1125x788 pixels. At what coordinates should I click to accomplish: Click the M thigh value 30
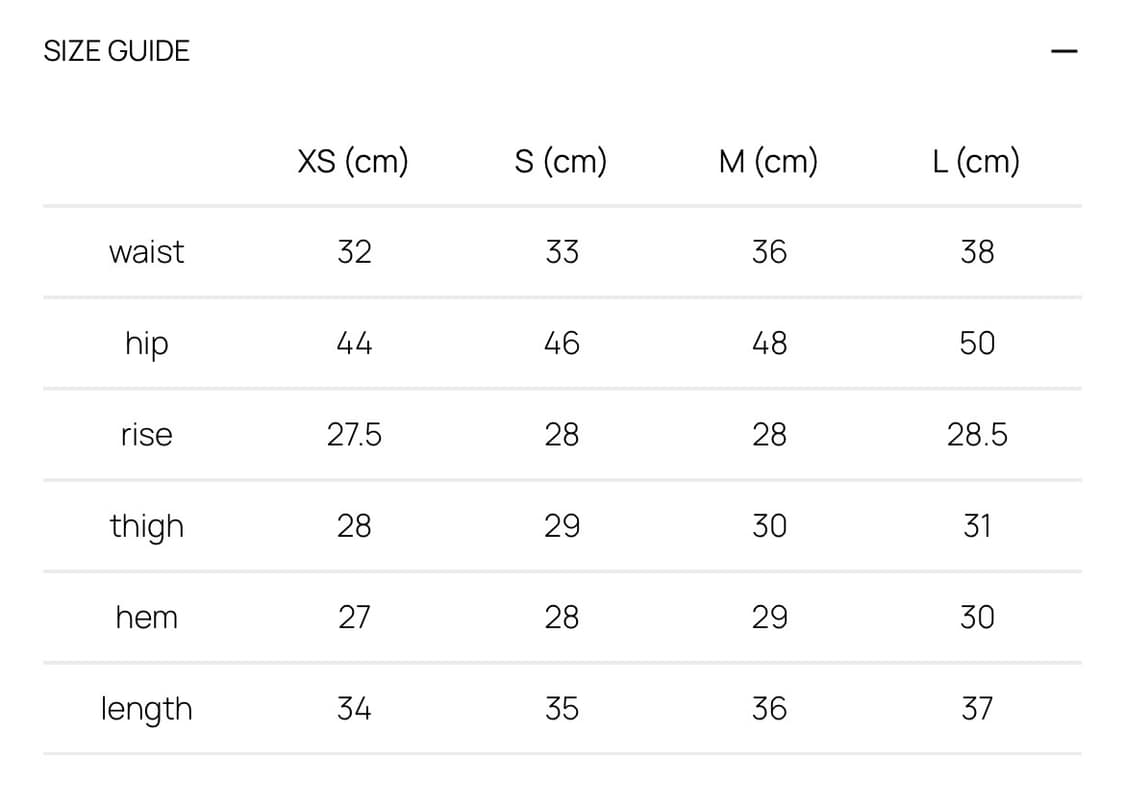click(x=769, y=526)
